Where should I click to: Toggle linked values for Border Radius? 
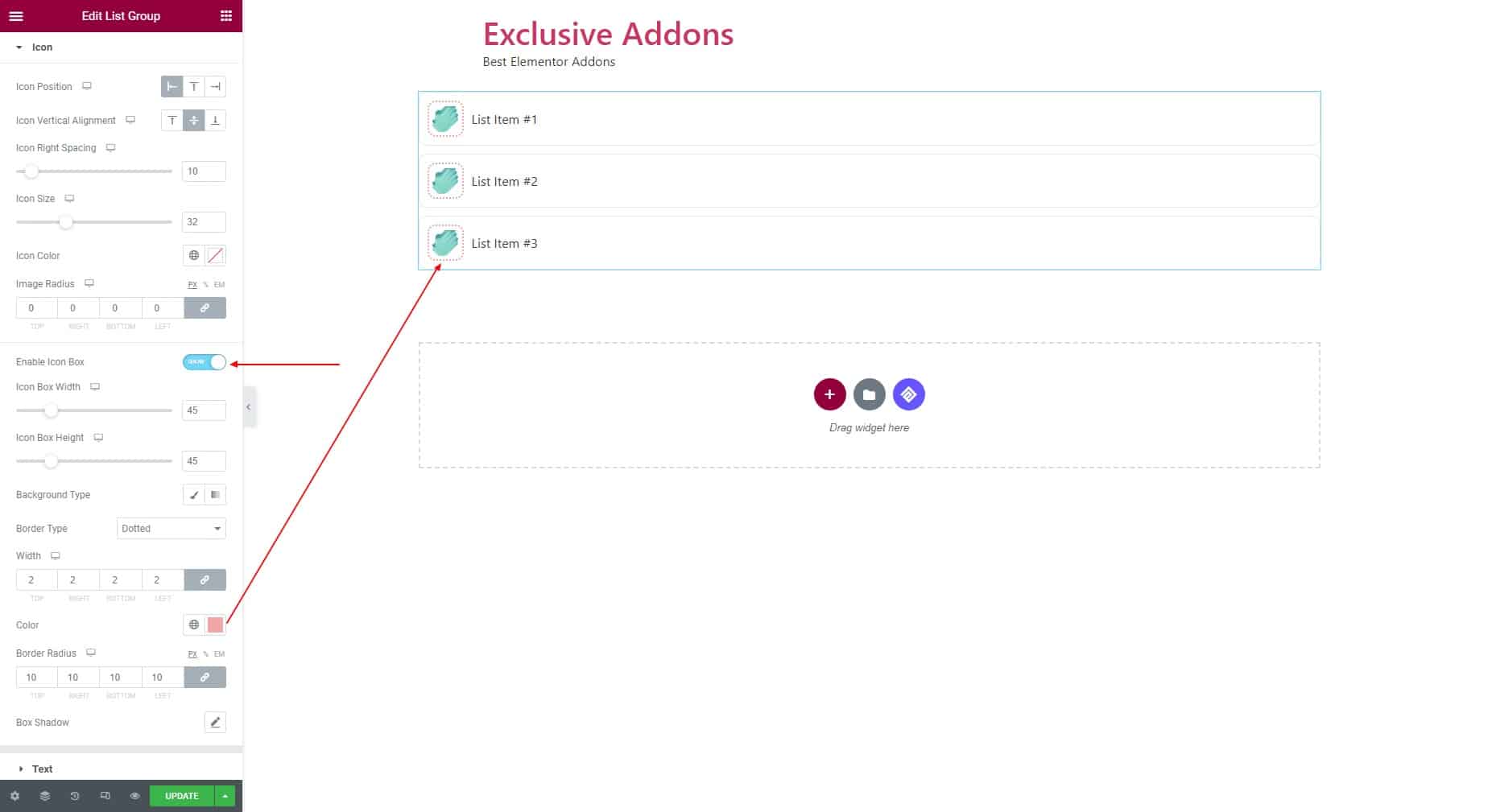[205, 678]
